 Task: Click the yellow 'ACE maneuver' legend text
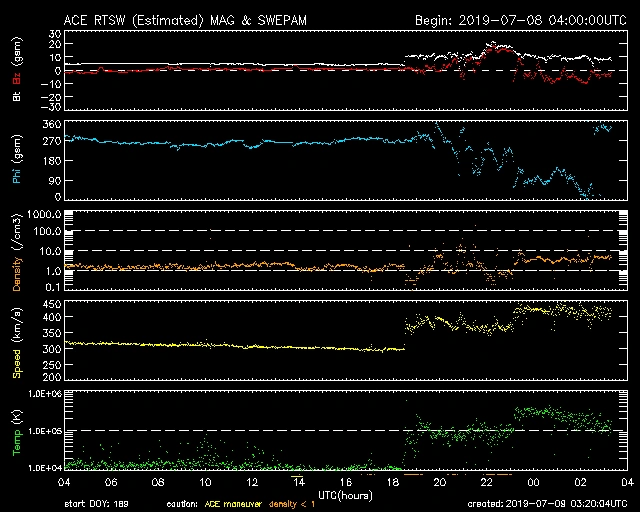(233, 504)
